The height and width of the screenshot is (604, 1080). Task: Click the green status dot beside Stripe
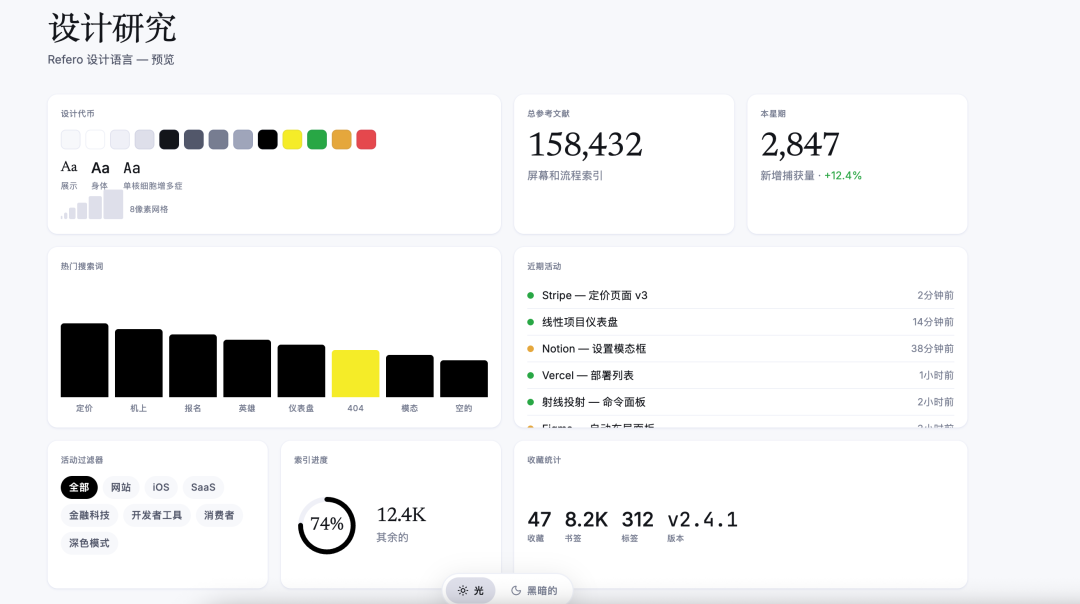[x=530, y=295]
